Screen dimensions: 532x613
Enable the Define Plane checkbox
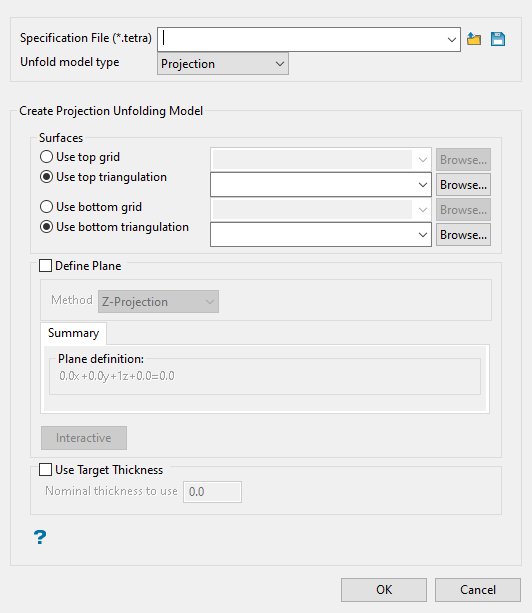pos(45,266)
